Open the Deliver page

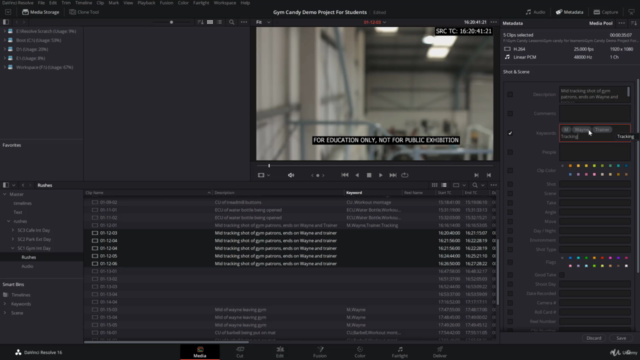click(x=440, y=352)
